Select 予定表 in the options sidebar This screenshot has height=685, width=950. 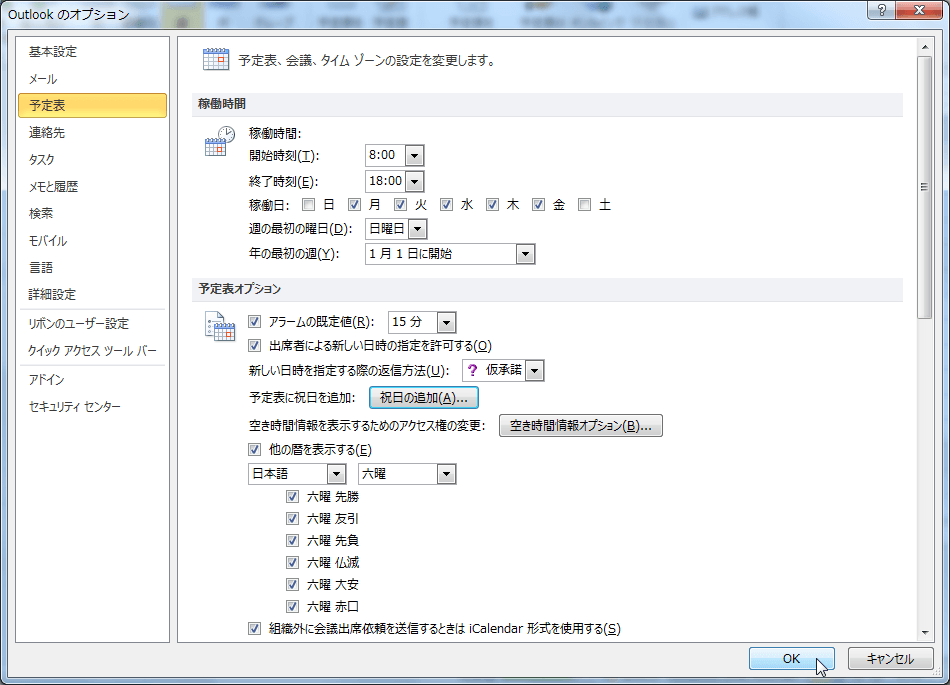tap(92, 105)
